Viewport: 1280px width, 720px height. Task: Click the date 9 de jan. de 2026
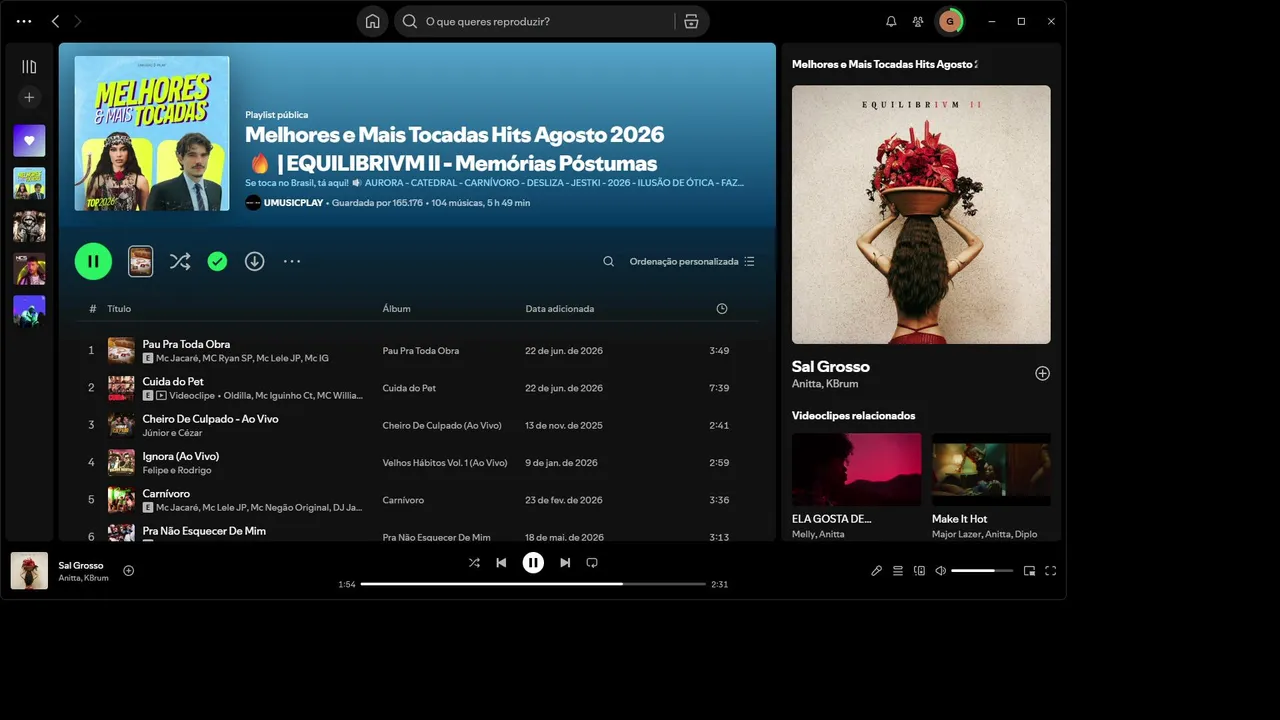[561, 463]
